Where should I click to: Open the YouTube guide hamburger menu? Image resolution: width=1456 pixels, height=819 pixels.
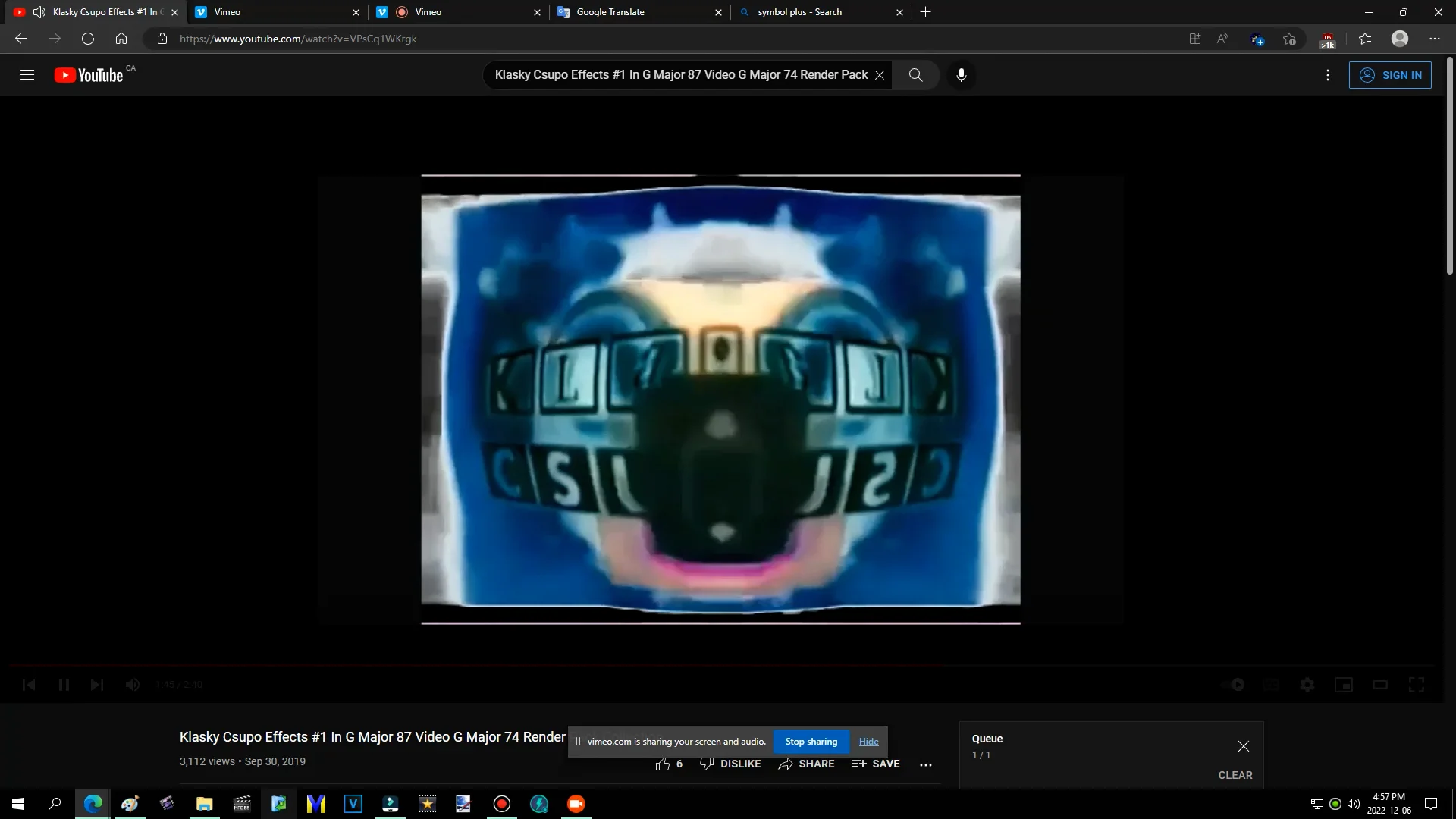click(x=27, y=74)
